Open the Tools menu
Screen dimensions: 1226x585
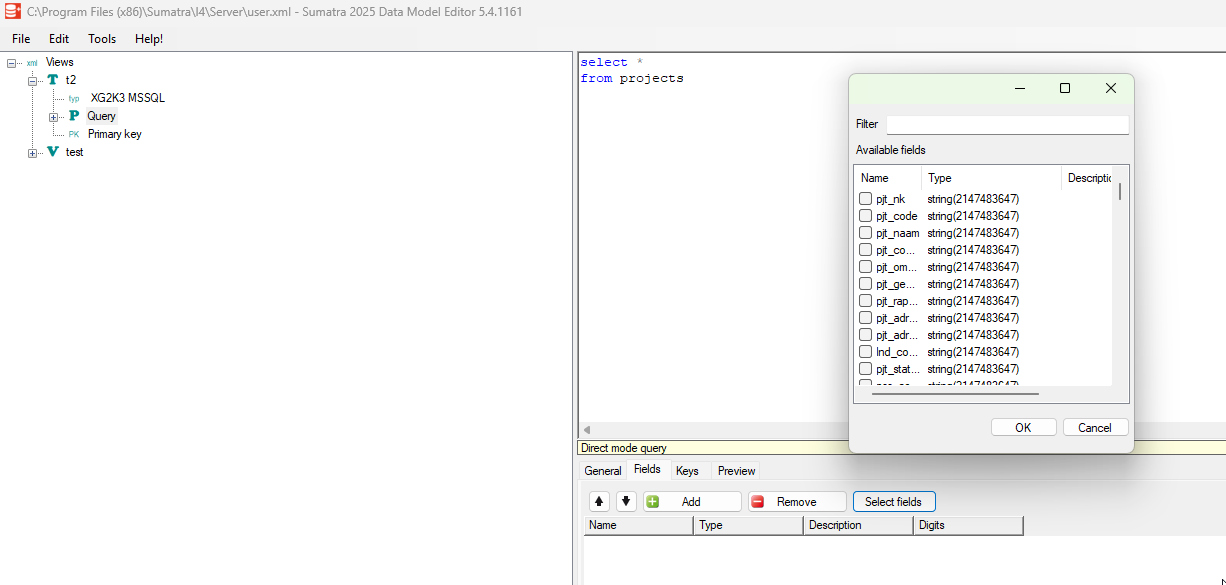coord(102,39)
